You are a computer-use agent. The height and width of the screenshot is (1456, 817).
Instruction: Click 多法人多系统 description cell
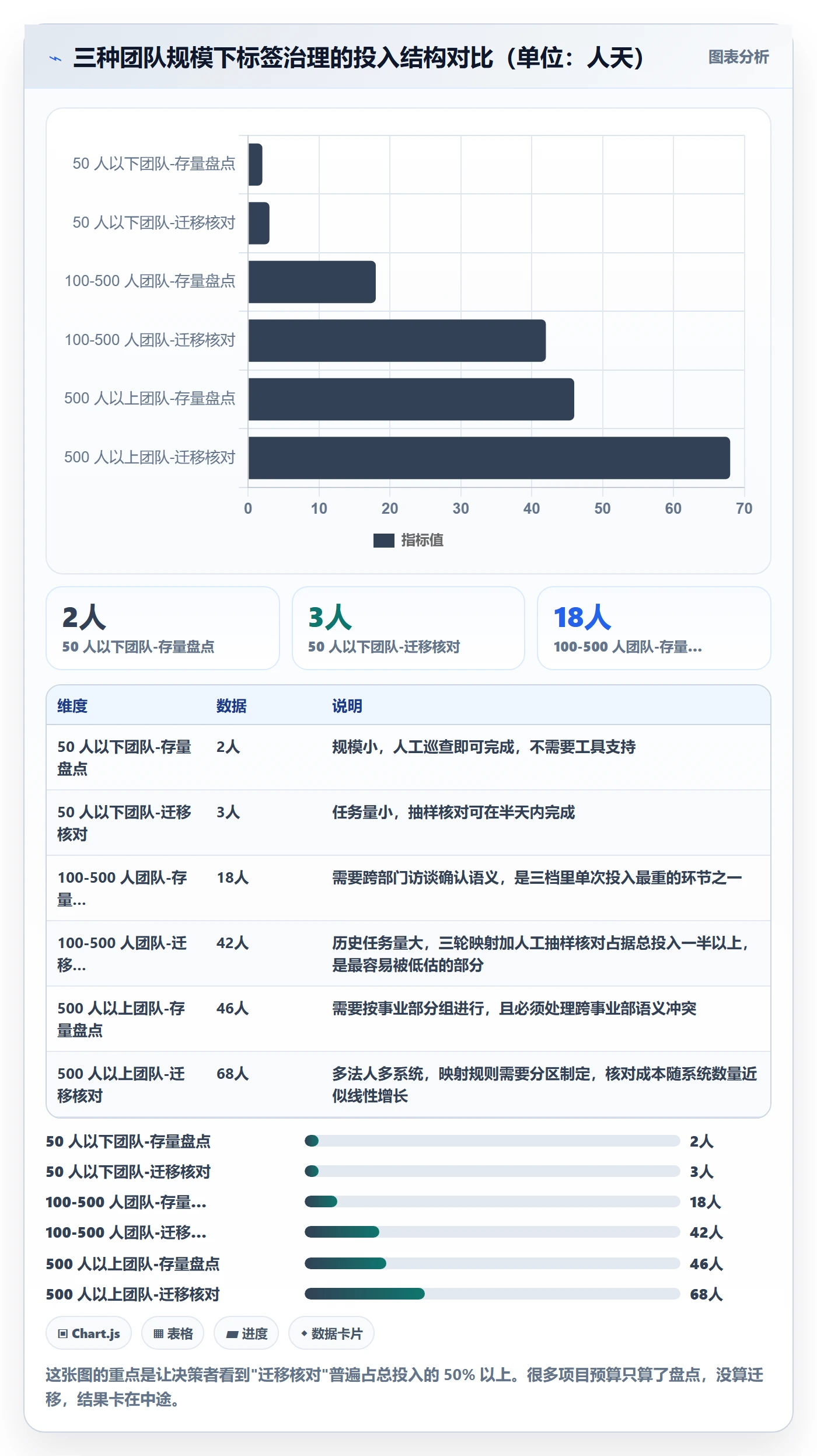(x=544, y=1085)
